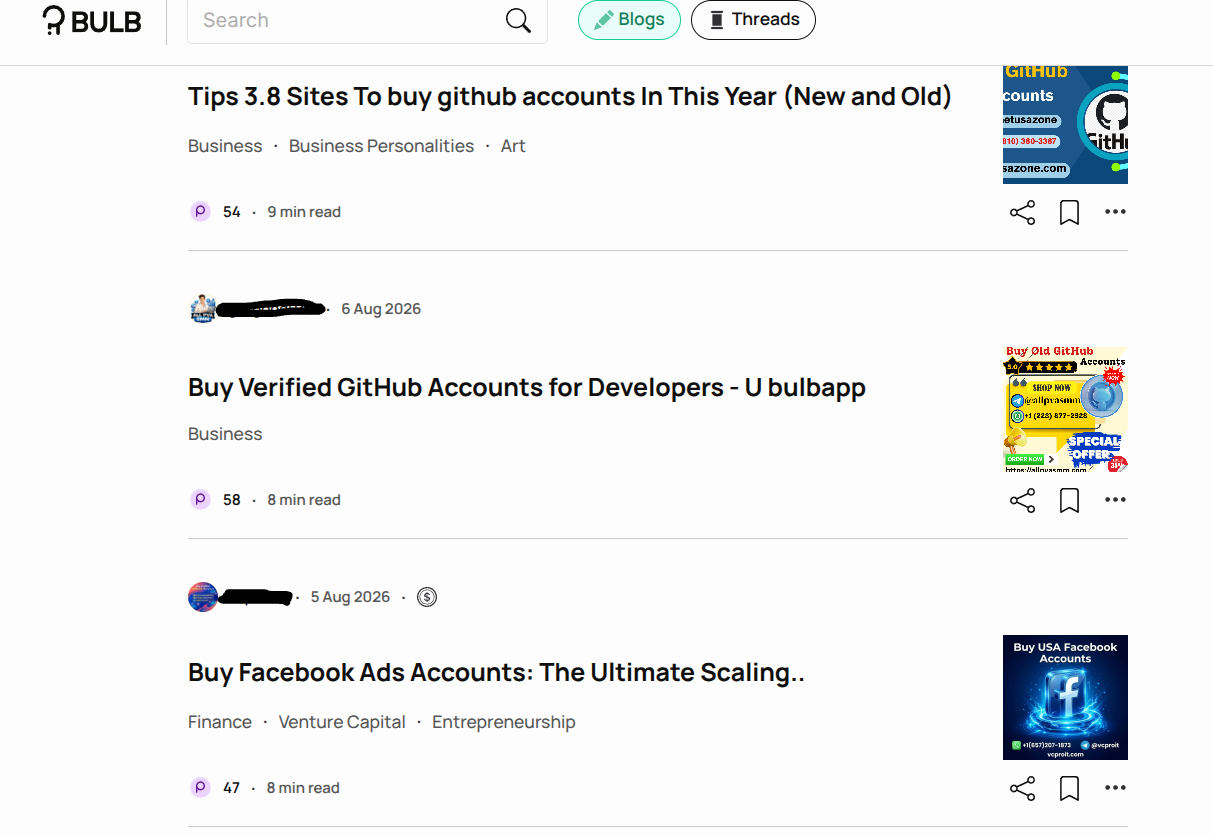This screenshot has width=1213, height=834.
Task: Select the Entrepreneurship tag
Action: 504,722
